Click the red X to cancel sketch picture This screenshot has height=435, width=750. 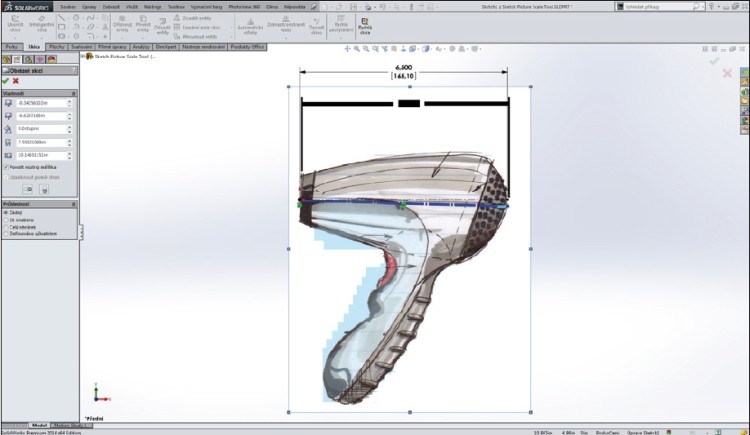click(x=17, y=81)
